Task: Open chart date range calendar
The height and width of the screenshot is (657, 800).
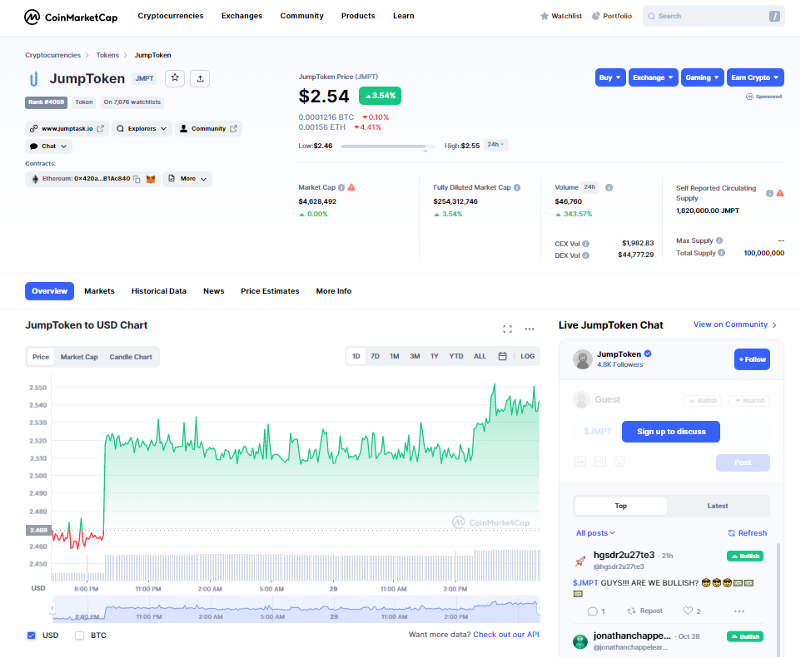Action: pos(503,356)
